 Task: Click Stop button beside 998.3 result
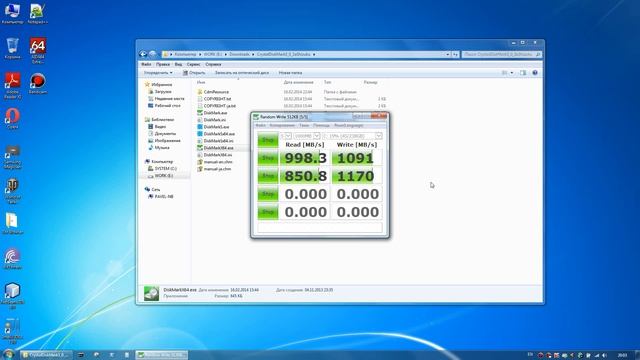(x=268, y=158)
